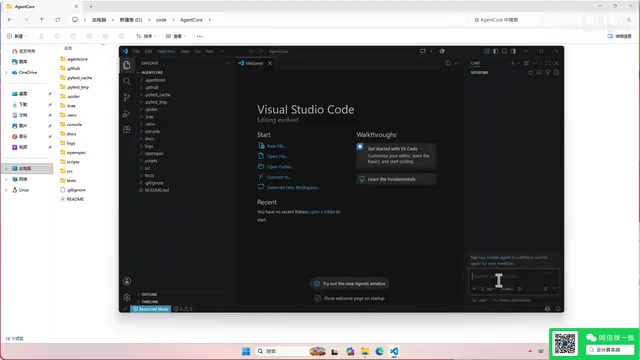Open the View menu in VS Code
The image size is (640, 360).
tap(185, 51)
